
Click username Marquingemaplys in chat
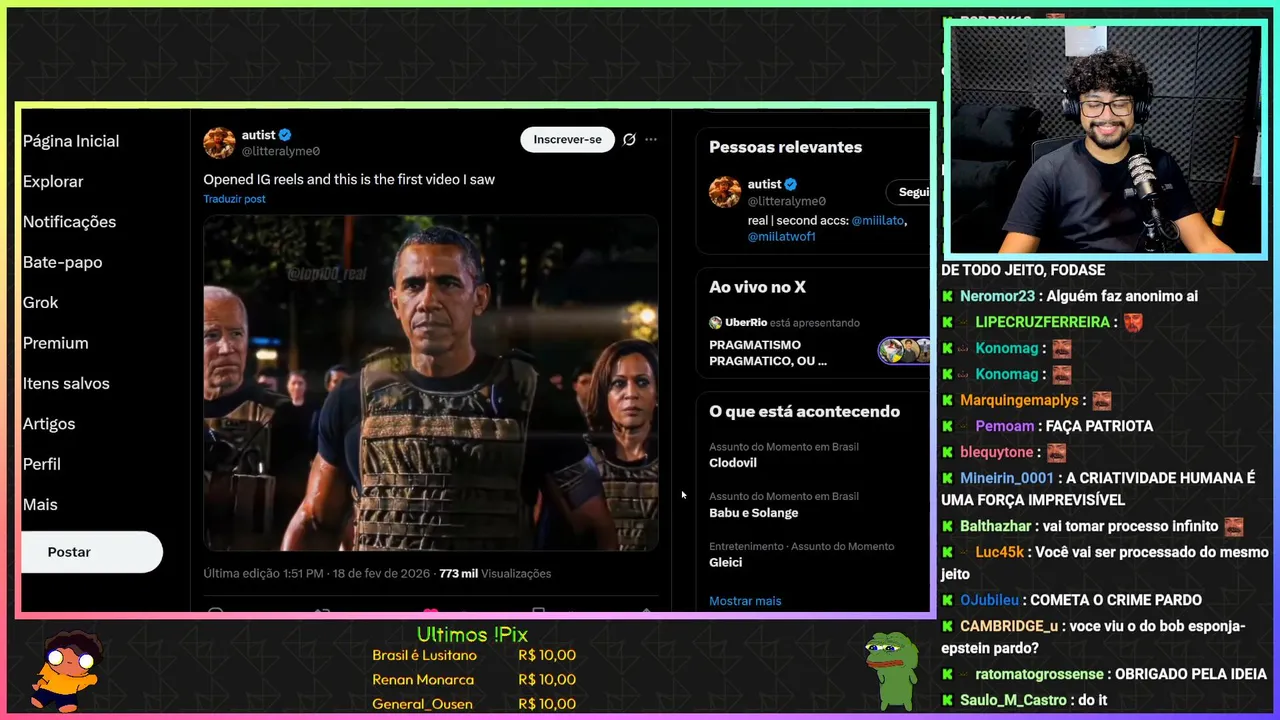click(1019, 400)
